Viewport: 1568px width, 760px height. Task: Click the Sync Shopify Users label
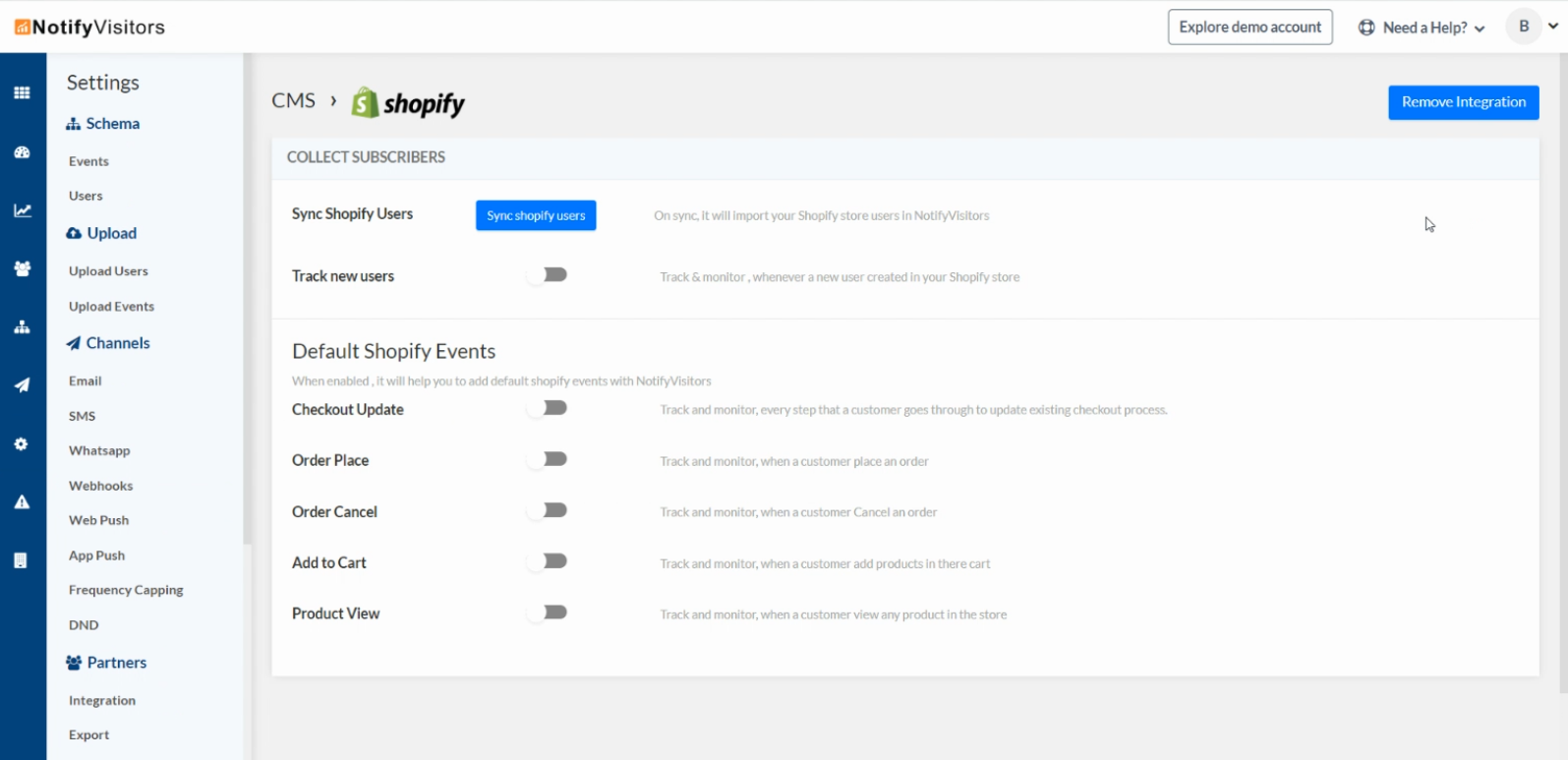click(352, 214)
